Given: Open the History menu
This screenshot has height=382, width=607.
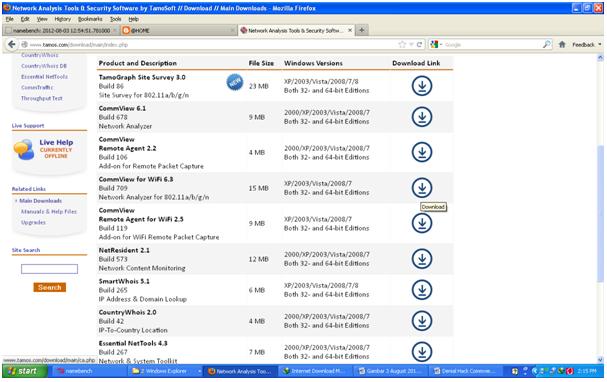Looking at the screenshot, I should (x=63, y=19).
